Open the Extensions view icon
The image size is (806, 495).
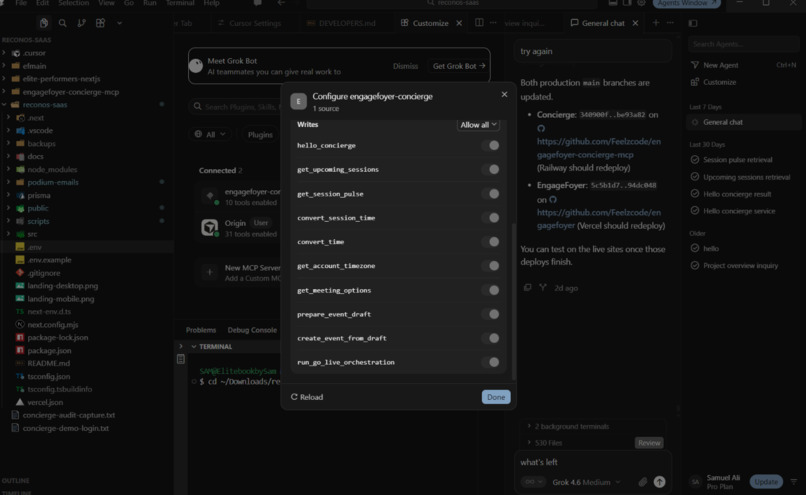100,23
